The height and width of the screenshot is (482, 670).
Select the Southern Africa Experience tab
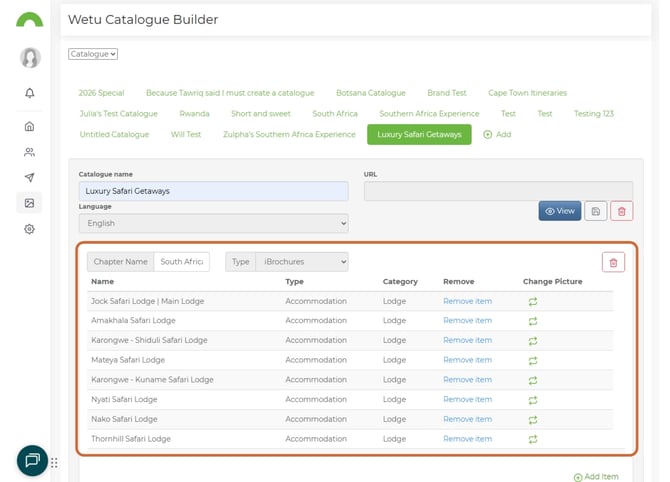pyautogui.click(x=429, y=114)
